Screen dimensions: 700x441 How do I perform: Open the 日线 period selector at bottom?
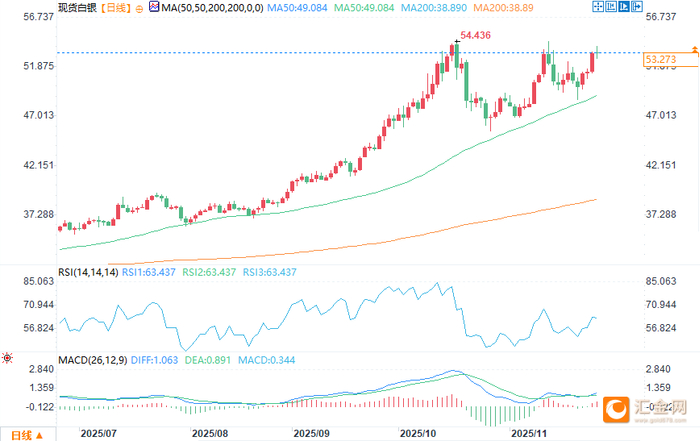[x=27, y=435]
